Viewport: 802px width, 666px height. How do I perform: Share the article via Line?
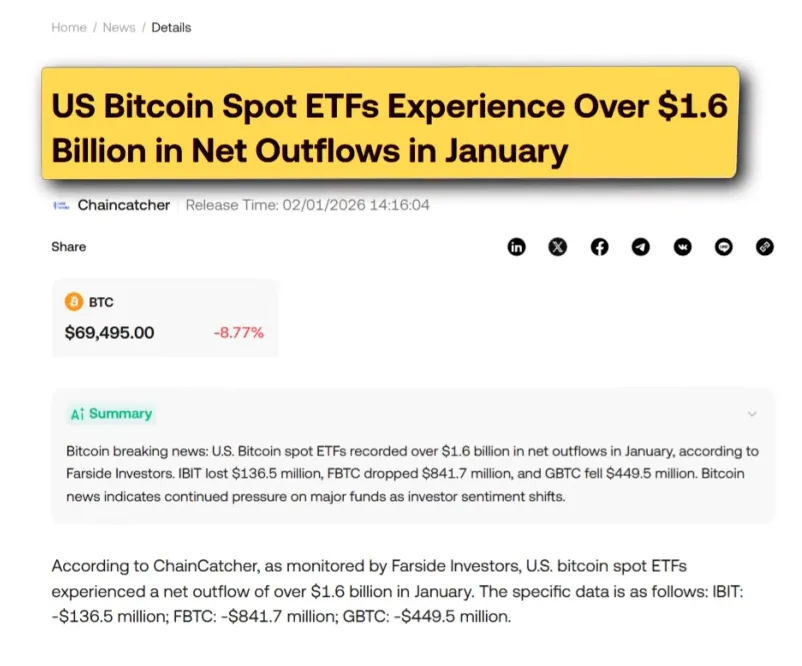click(724, 247)
